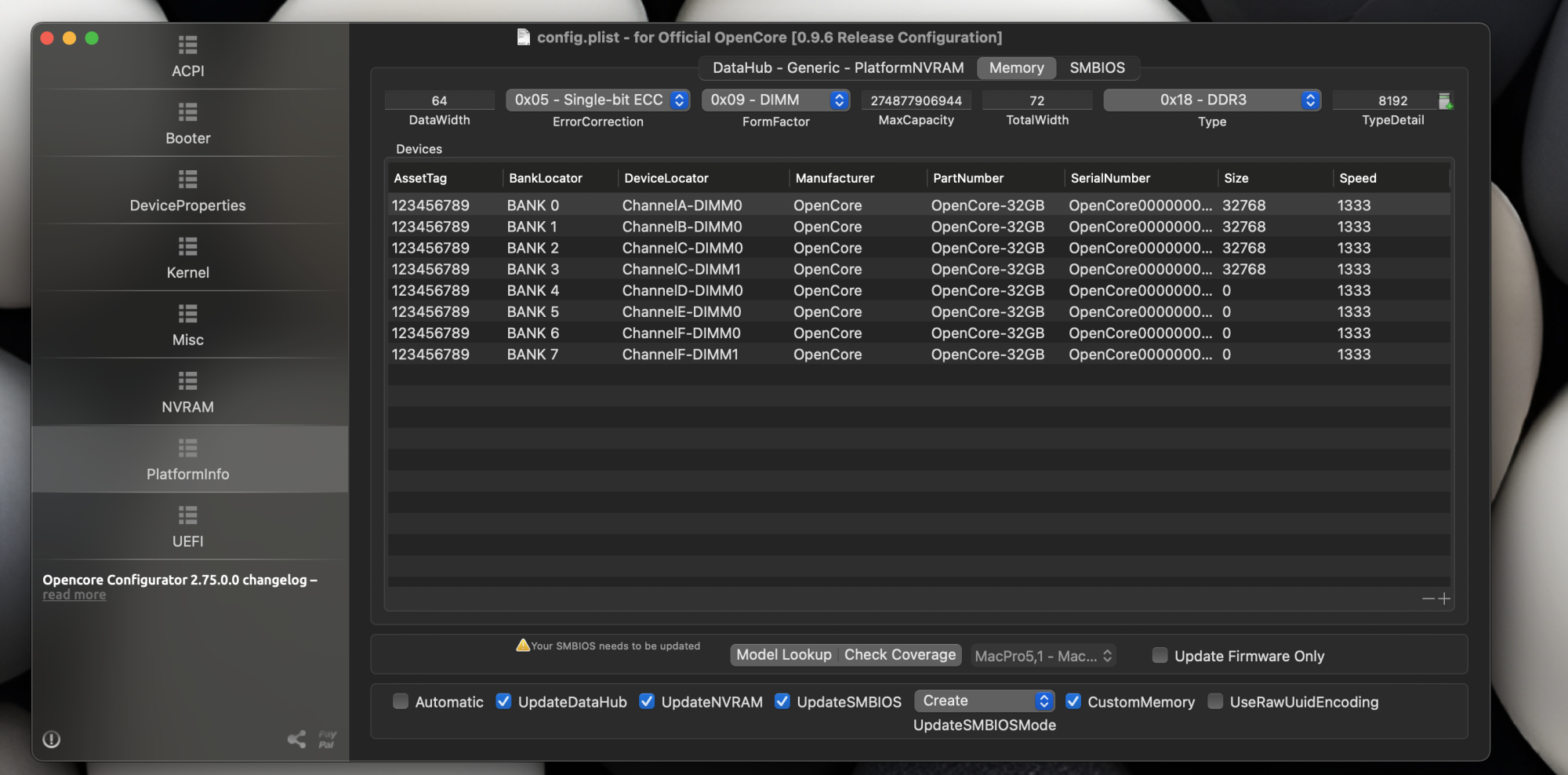Click the Model Lookup button
The width and height of the screenshot is (1568, 775).
tap(784, 655)
